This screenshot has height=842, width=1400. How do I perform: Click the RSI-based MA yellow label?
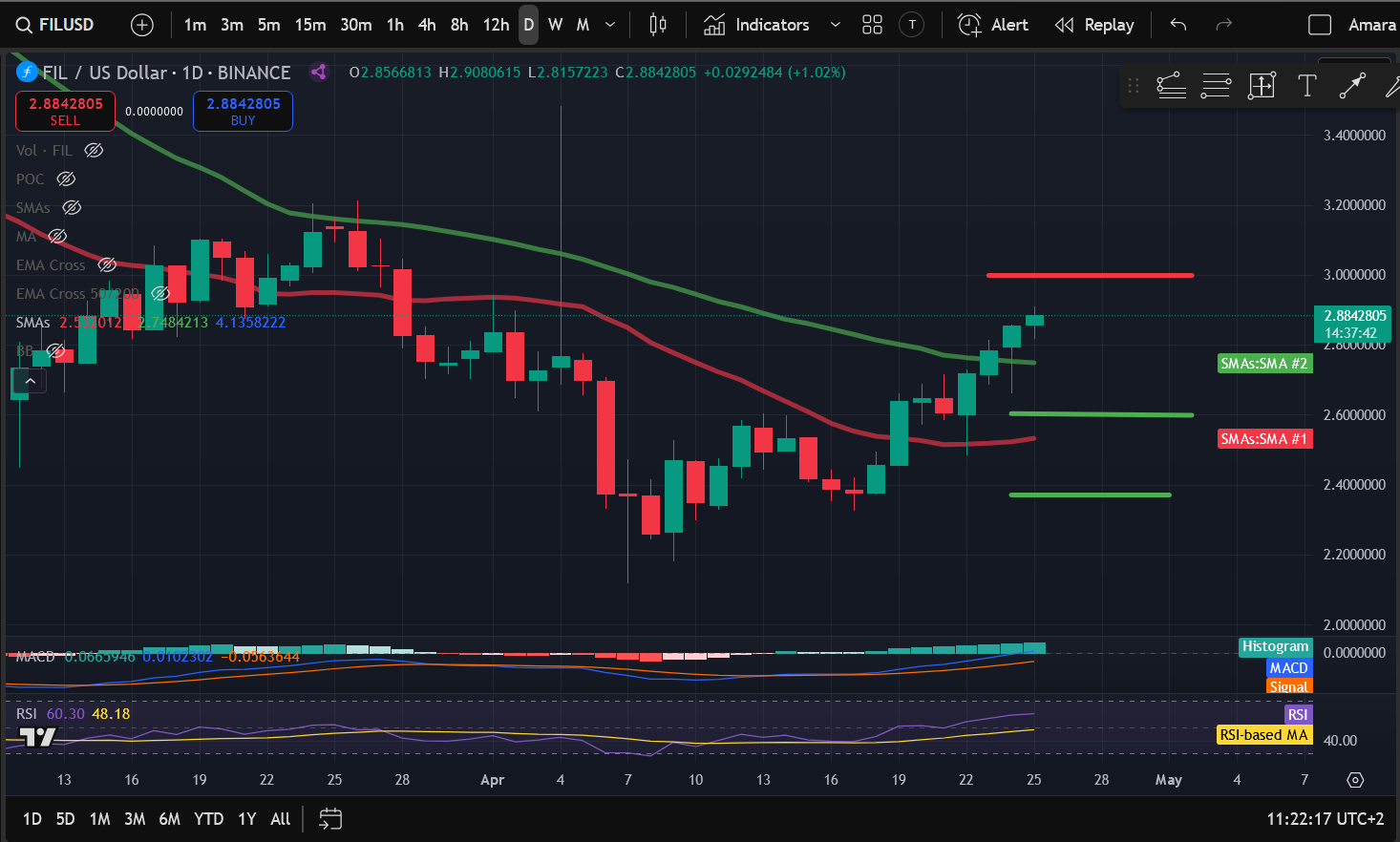click(x=1263, y=735)
